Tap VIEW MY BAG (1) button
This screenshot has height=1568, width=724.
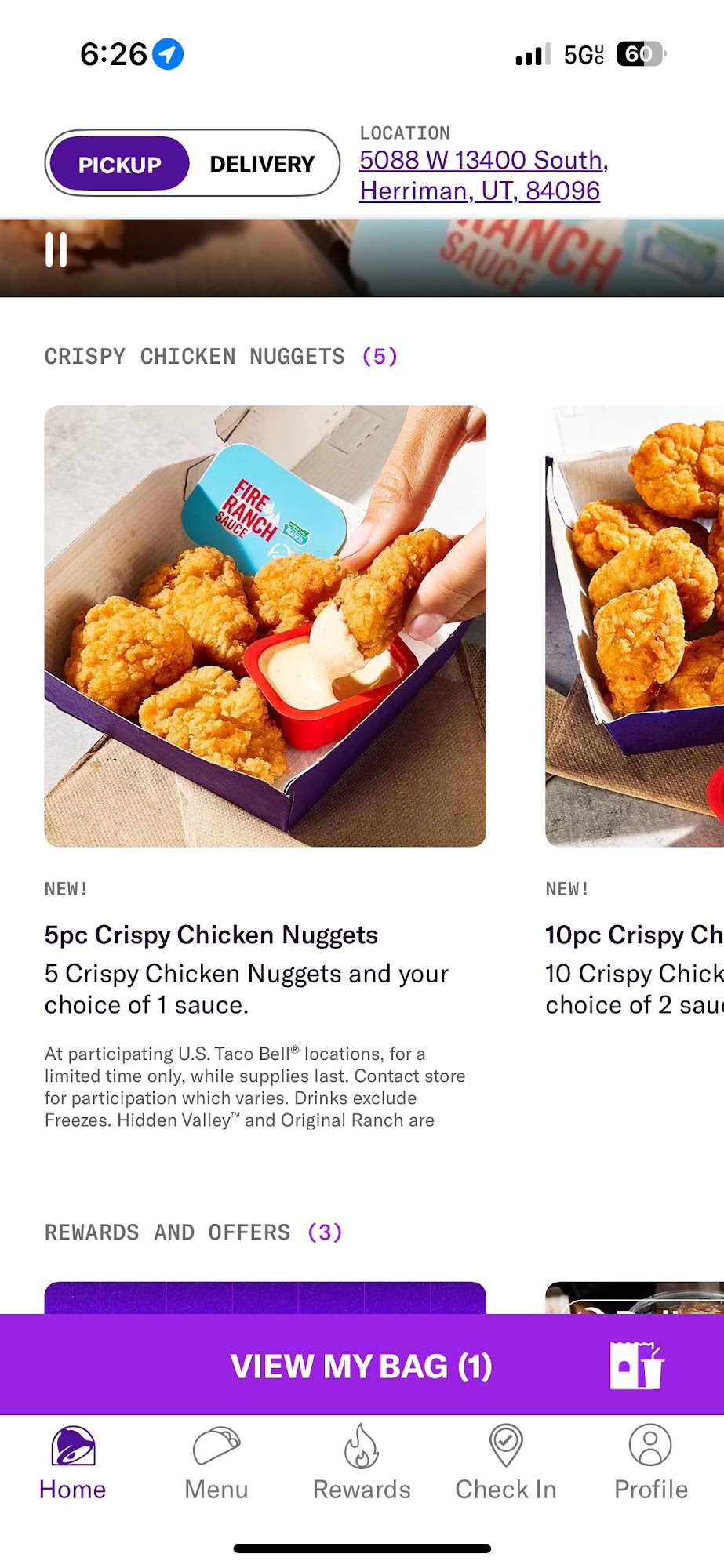tap(362, 1365)
